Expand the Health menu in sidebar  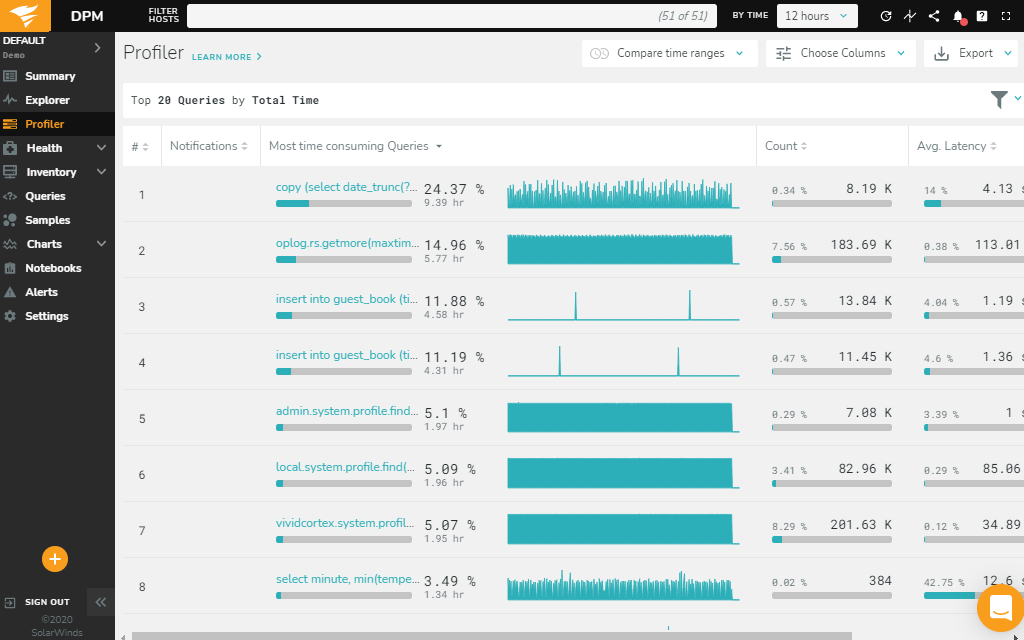click(x=56, y=148)
